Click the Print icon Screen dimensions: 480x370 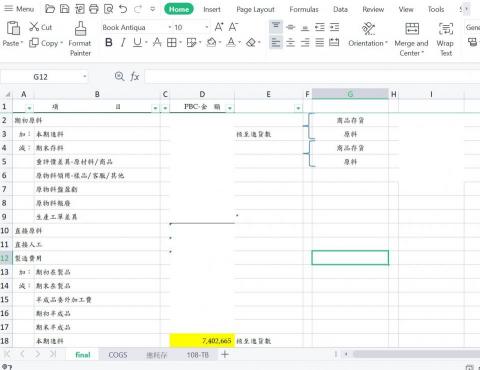click(x=94, y=9)
